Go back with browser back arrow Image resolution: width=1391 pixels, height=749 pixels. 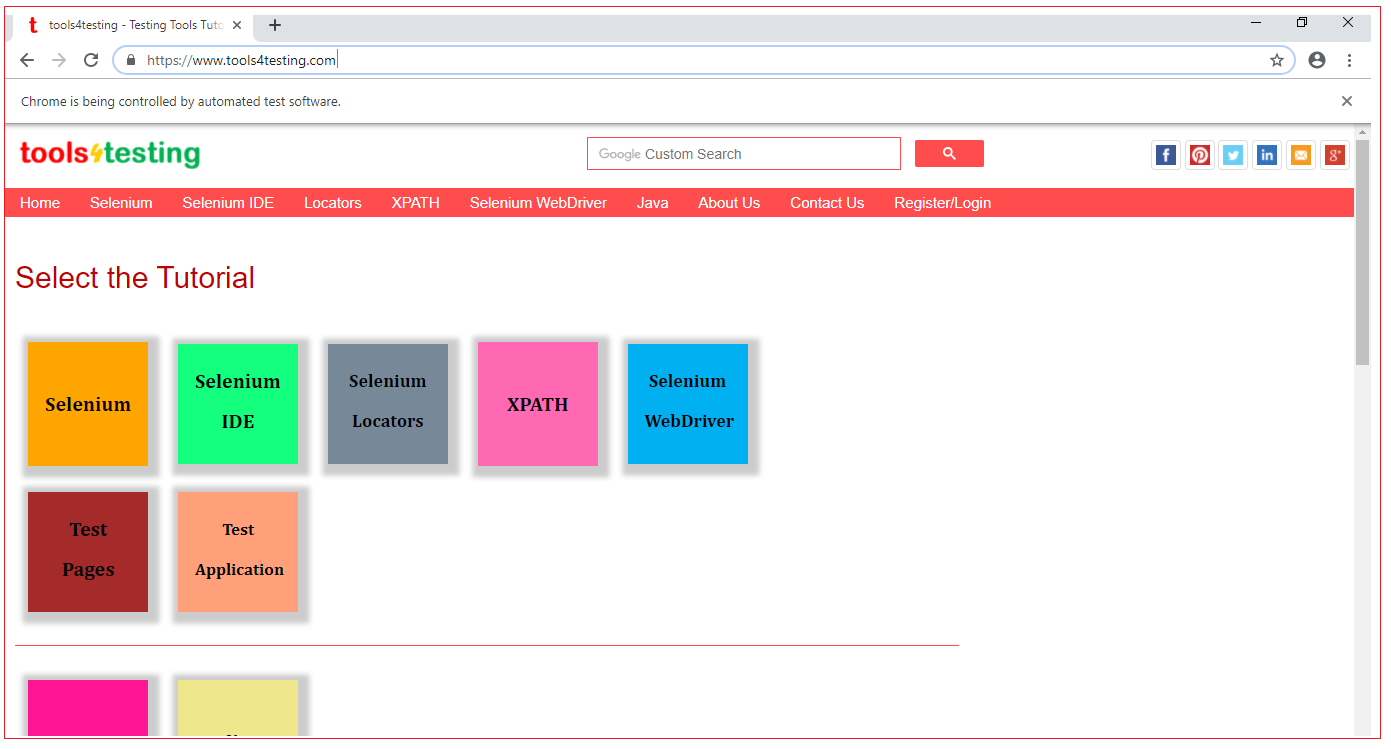coord(27,60)
